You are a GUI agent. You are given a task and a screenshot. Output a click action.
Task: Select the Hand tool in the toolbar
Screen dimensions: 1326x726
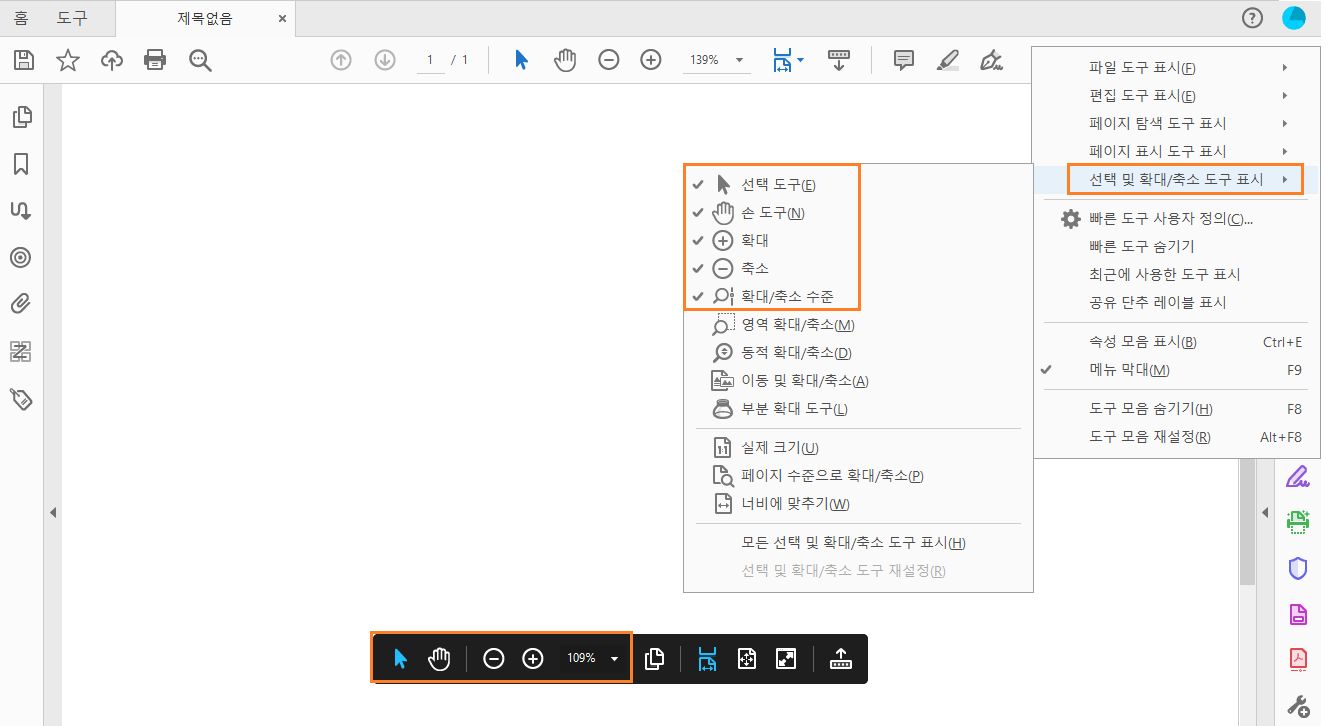[565, 60]
